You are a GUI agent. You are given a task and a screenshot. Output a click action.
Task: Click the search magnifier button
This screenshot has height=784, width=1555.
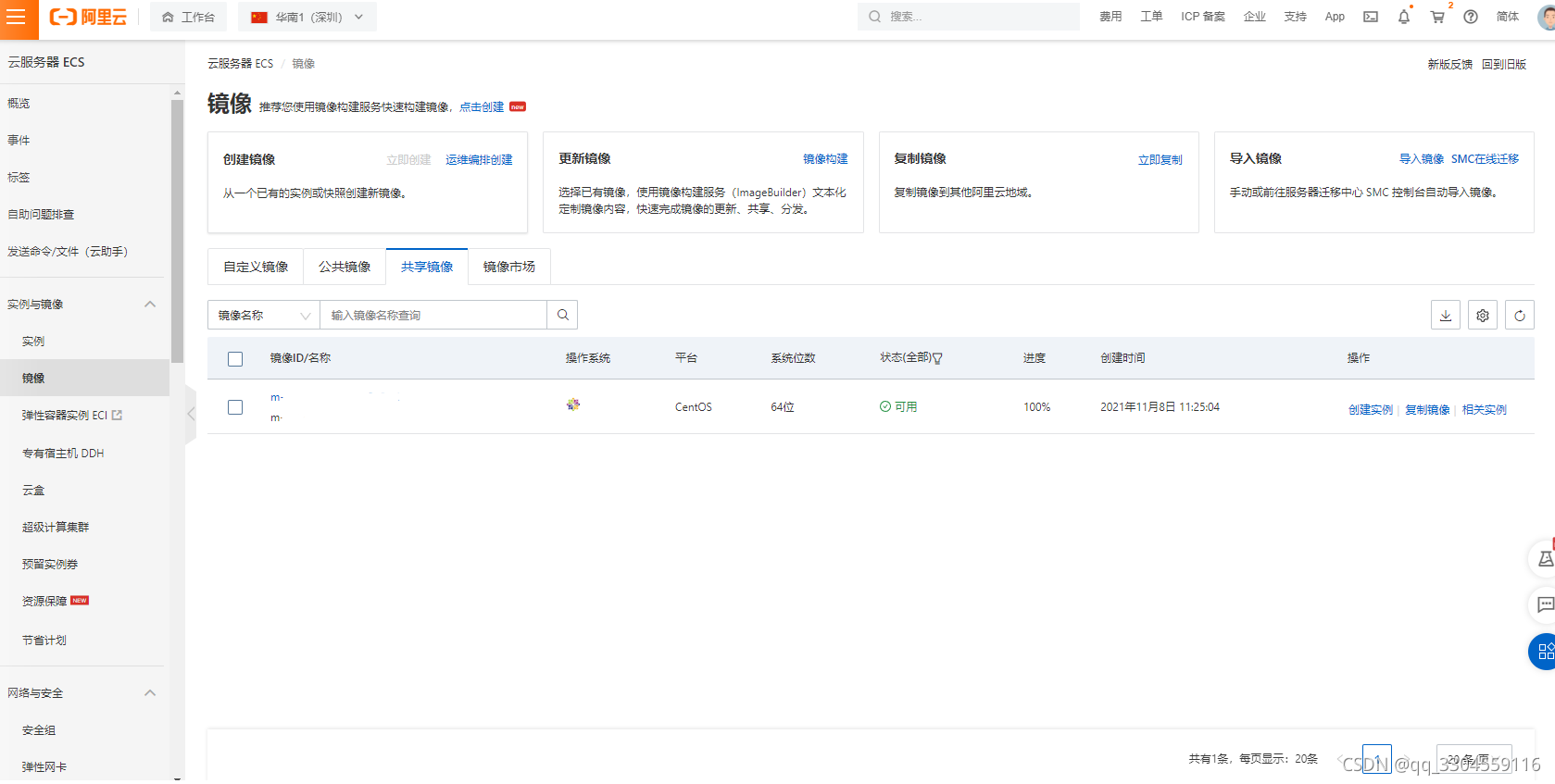(562, 316)
